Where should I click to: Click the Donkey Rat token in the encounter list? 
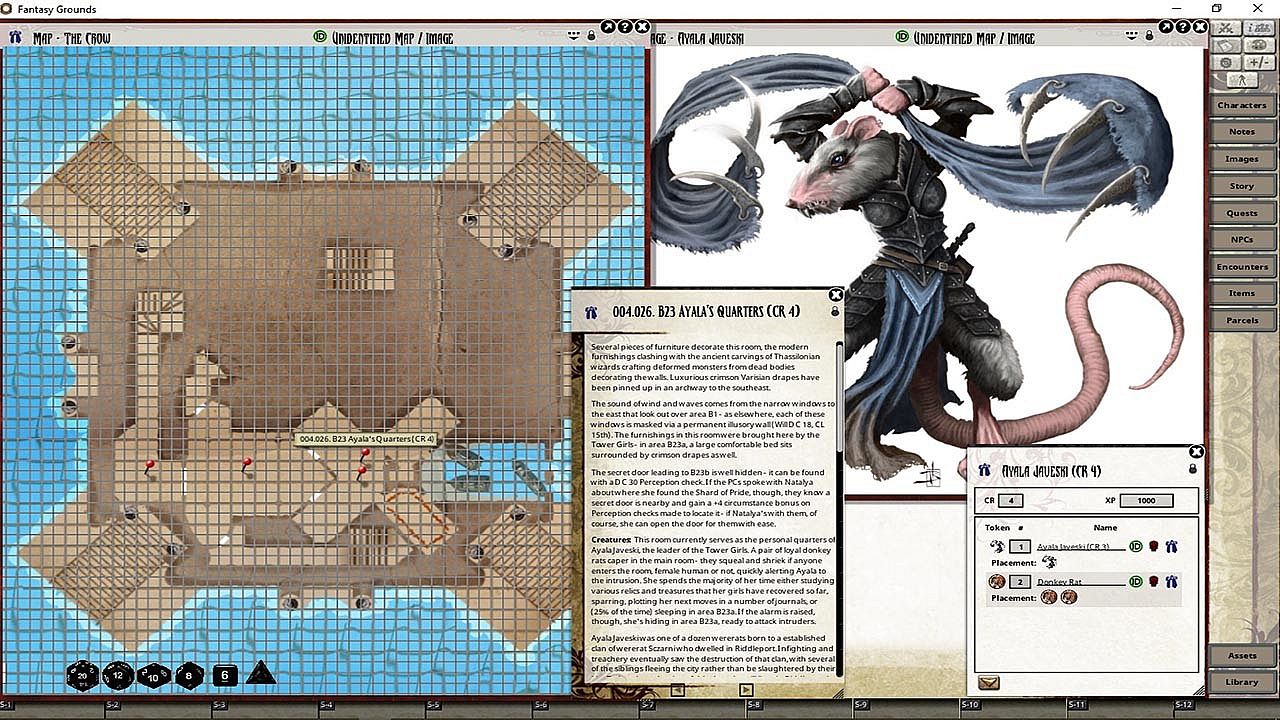tap(997, 582)
